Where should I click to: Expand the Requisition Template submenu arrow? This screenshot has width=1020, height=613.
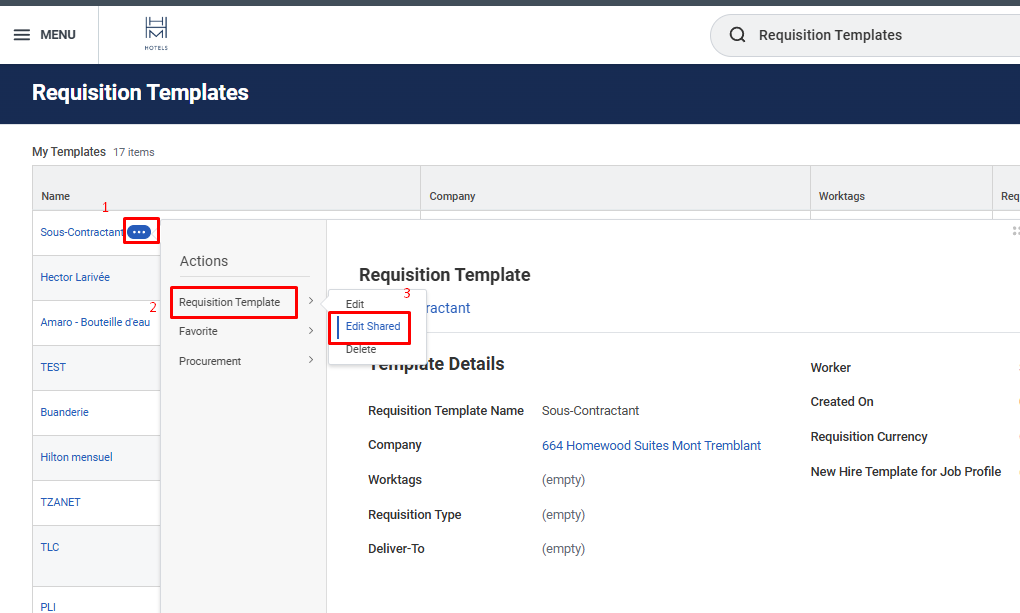pos(311,301)
